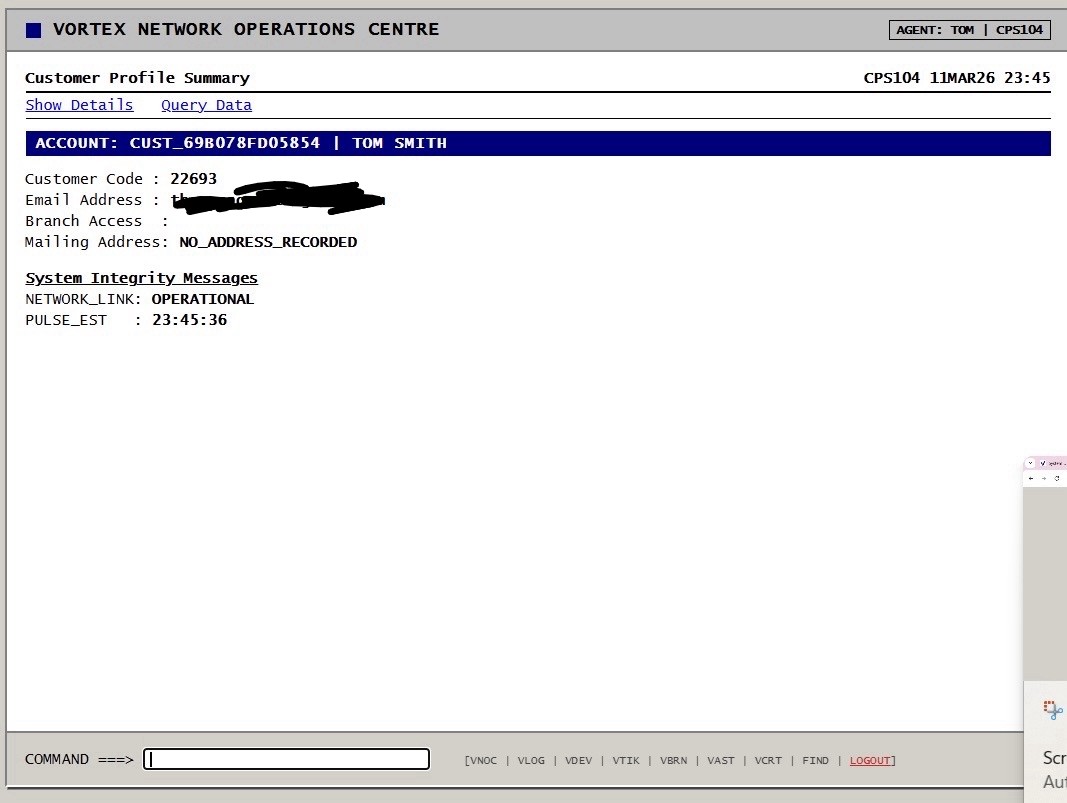The image size is (1067, 803).
Task: Open the Show Details link
Action: (79, 105)
